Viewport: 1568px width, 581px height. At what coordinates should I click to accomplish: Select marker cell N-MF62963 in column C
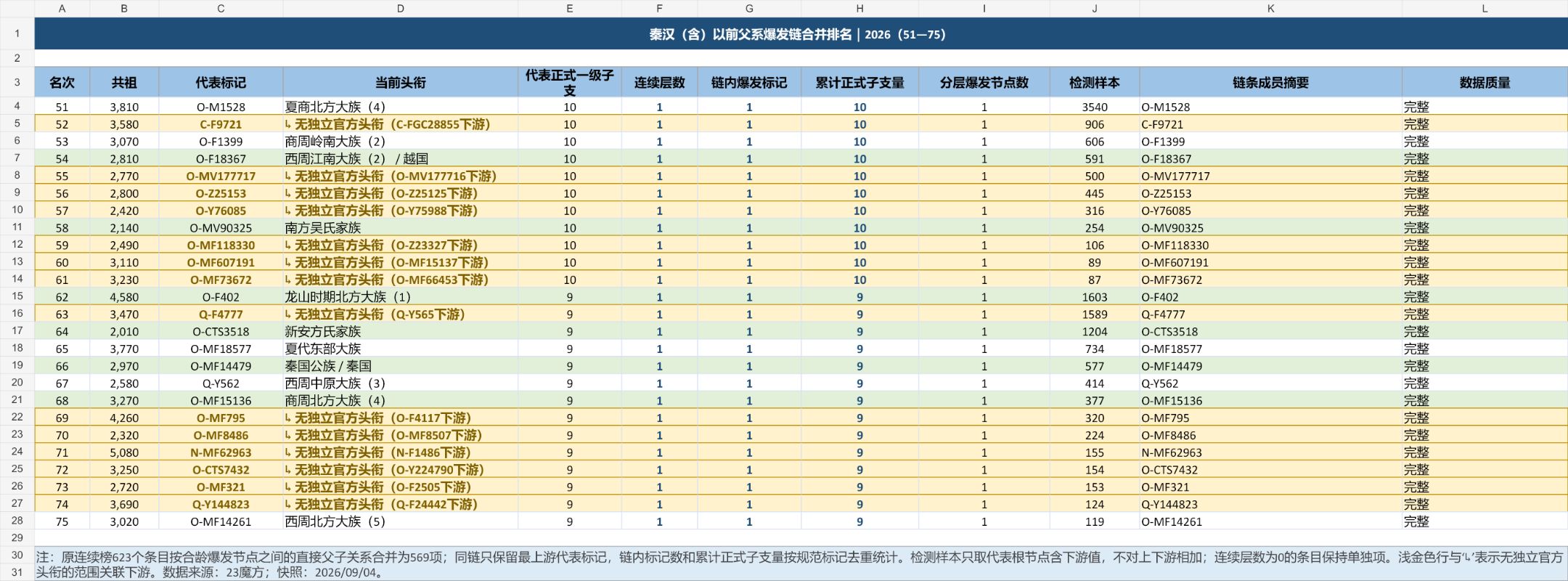(221, 452)
